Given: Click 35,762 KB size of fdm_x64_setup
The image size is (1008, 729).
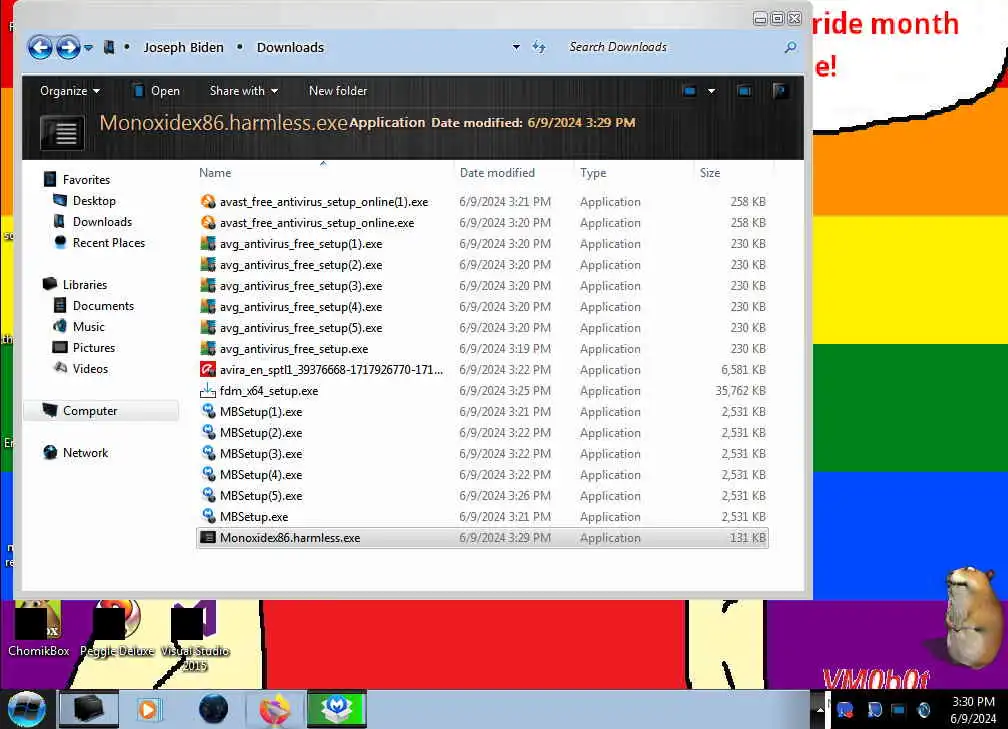Looking at the screenshot, I should coord(741,391).
